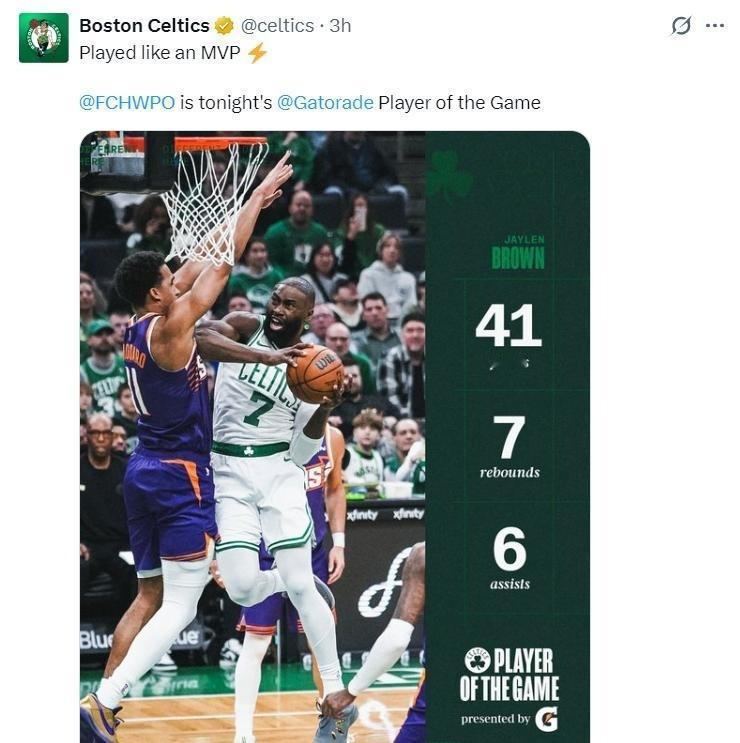Click the basketball in the photo

click(314, 373)
